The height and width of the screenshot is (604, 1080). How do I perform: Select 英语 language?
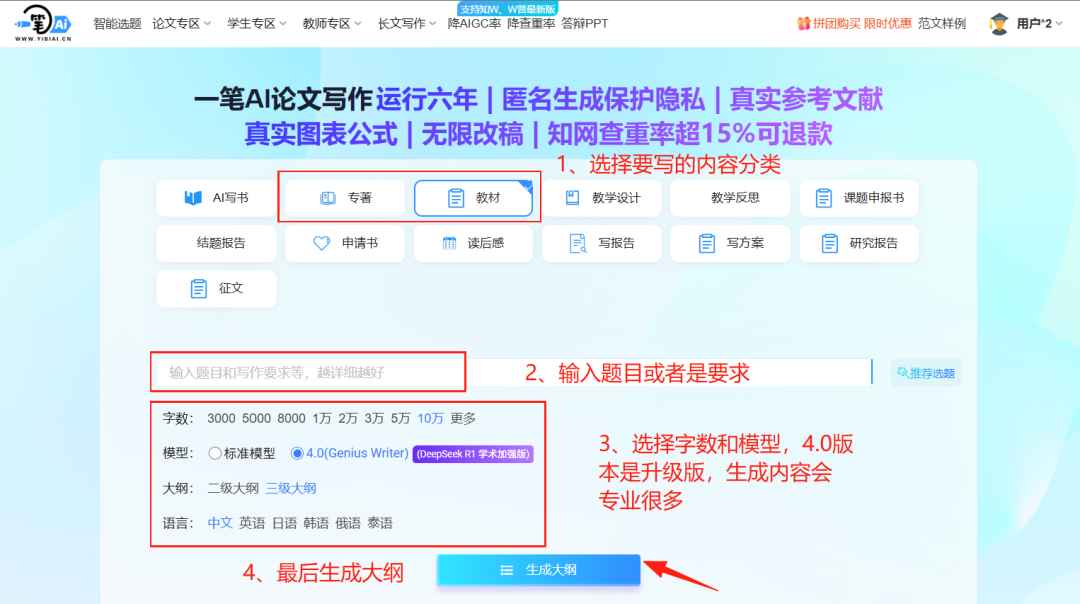tap(252, 523)
